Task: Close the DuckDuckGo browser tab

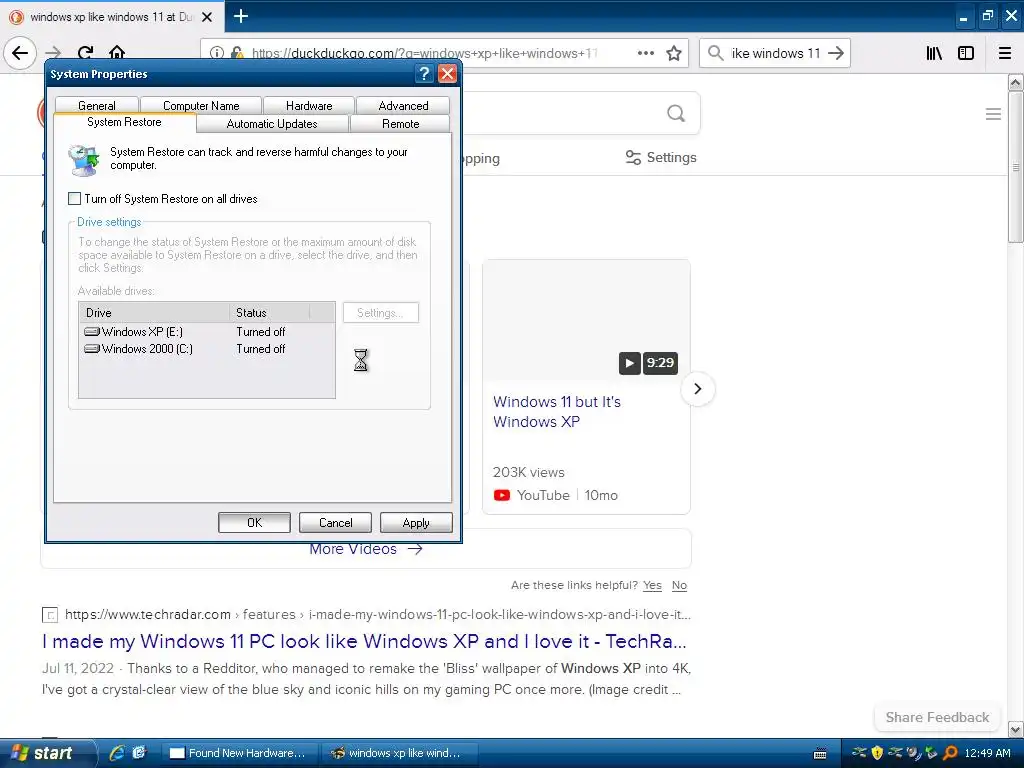Action: click(x=207, y=17)
